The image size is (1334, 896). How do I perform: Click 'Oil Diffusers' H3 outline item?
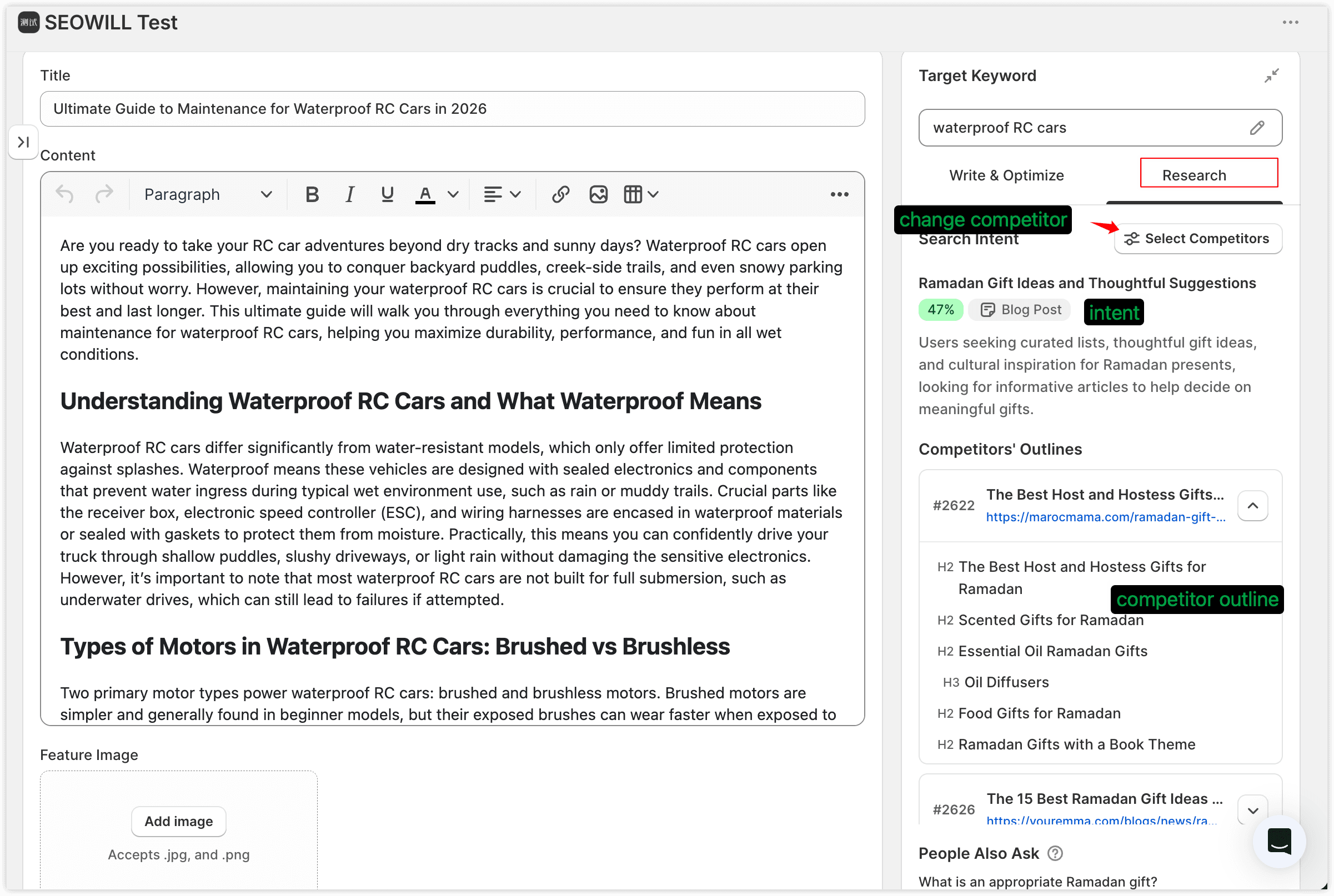click(x=1006, y=682)
